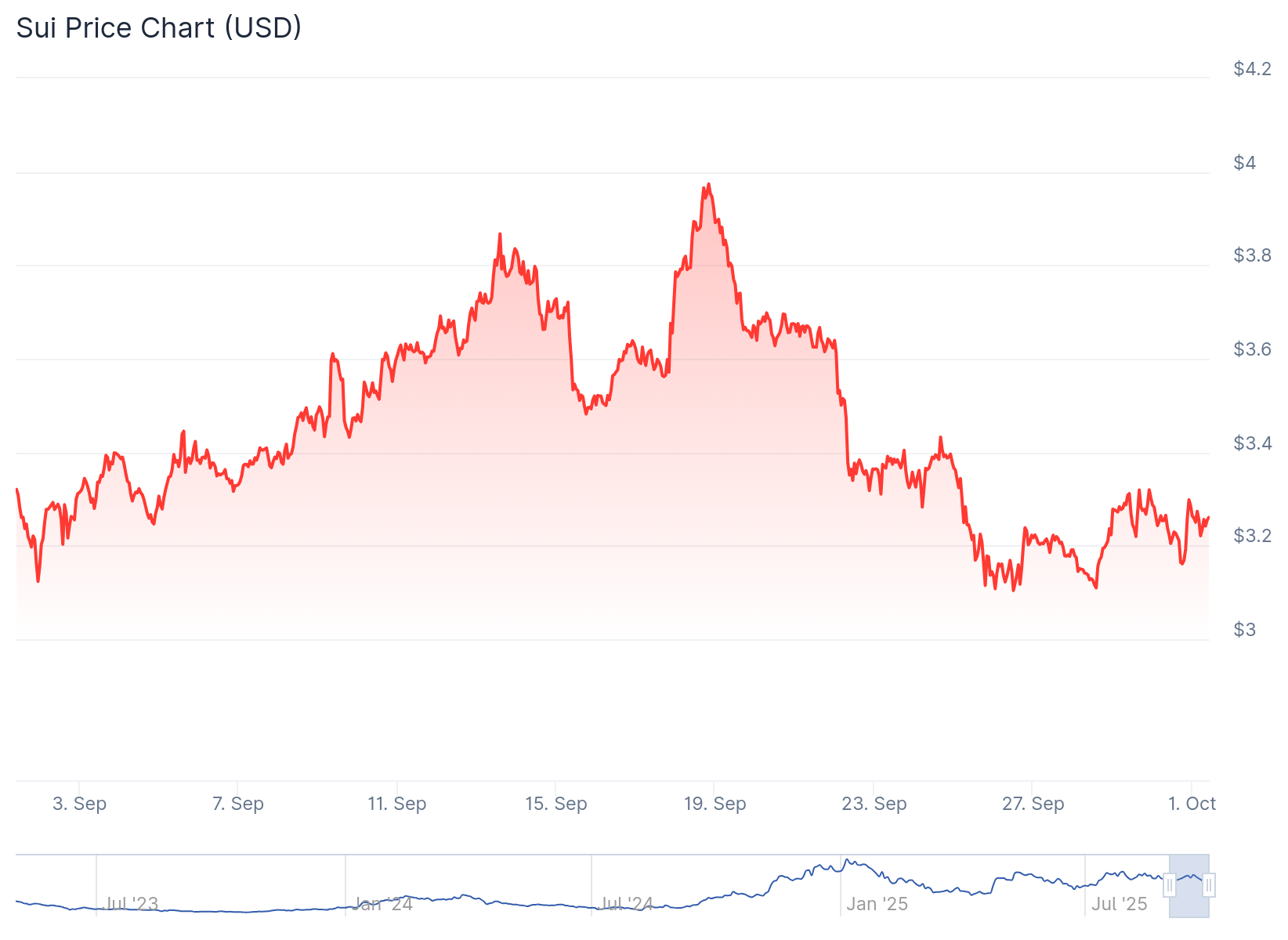Click the right navigator range handle

click(x=1209, y=885)
